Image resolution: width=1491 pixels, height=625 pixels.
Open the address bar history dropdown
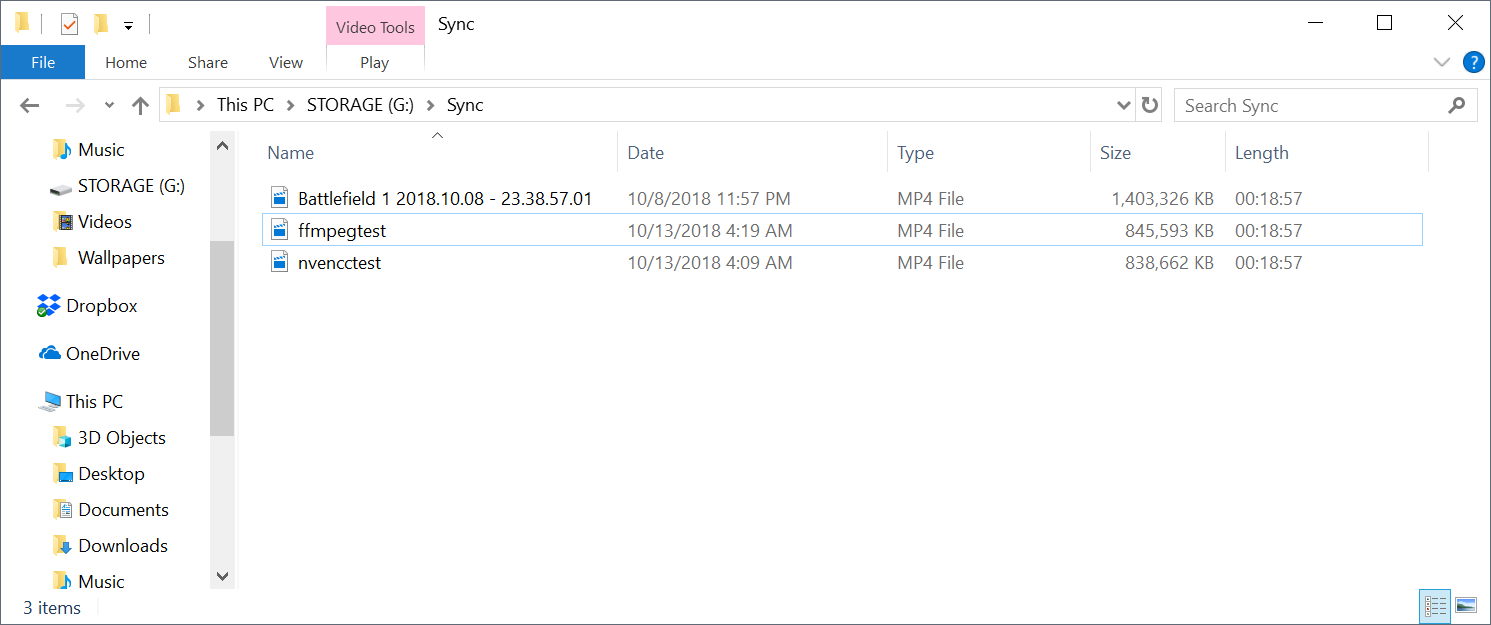tap(1123, 105)
